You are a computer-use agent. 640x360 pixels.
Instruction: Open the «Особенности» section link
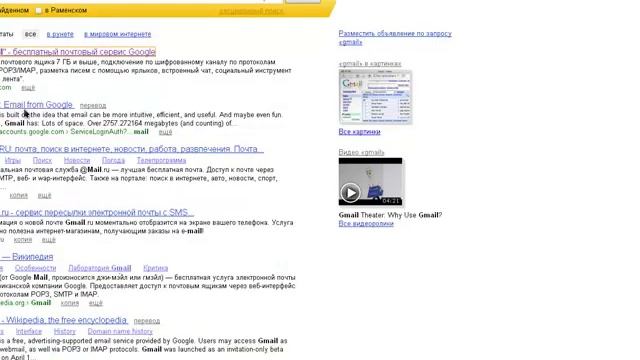[36, 268]
